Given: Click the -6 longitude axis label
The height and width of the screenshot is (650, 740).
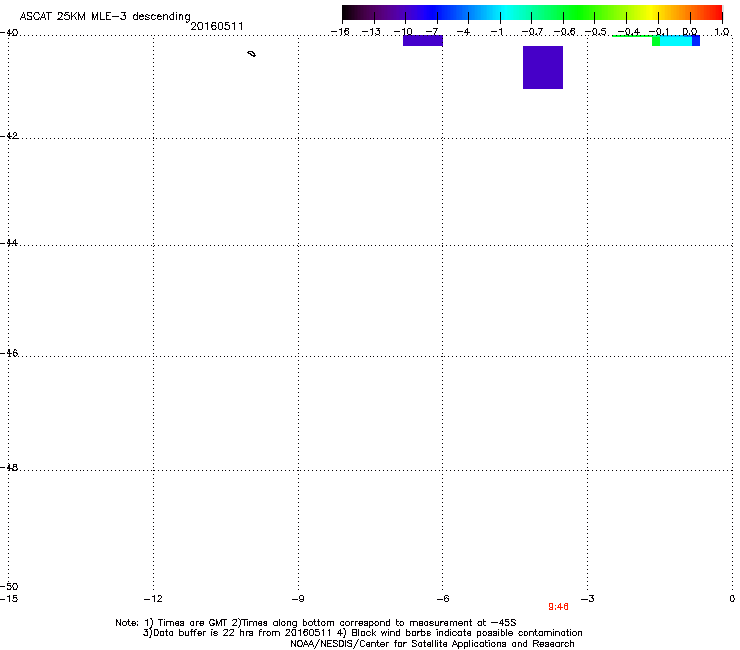Looking at the screenshot, I should [x=442, y=599].
